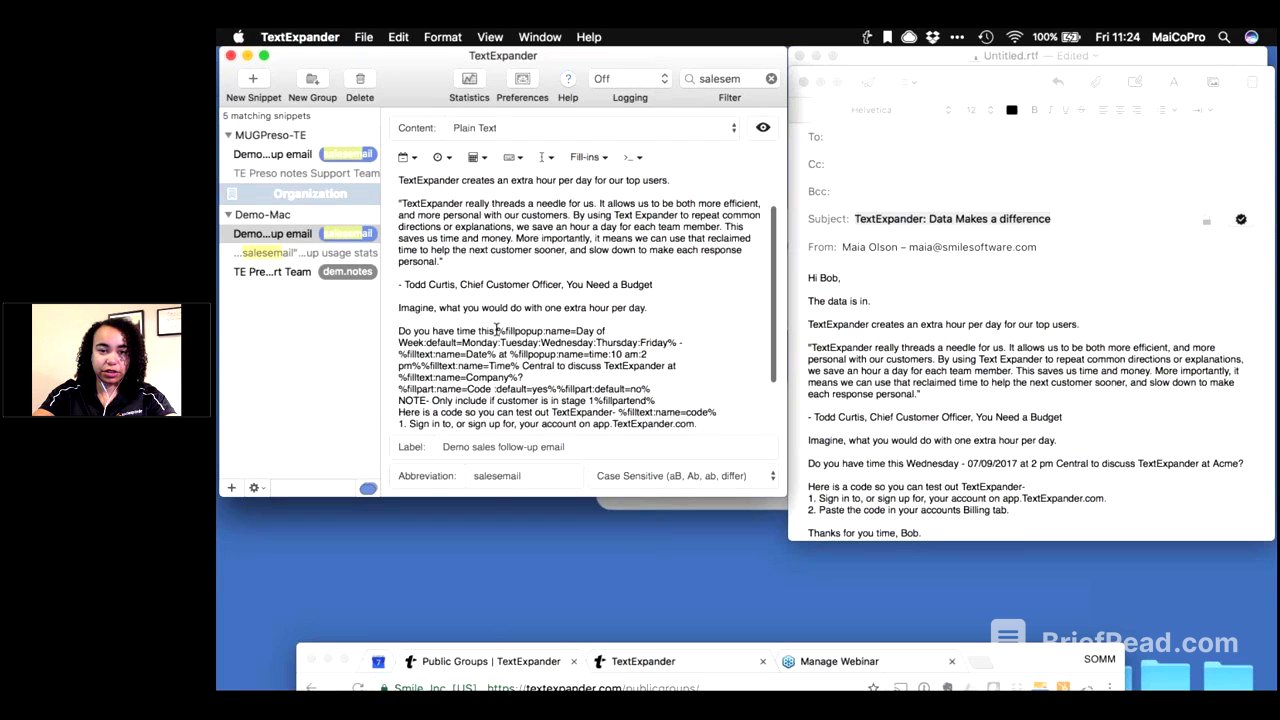Screen dimensions: 1280x720
Task: Edit the Abbreviation field salesemail
Action: click(x=525, y=476)
